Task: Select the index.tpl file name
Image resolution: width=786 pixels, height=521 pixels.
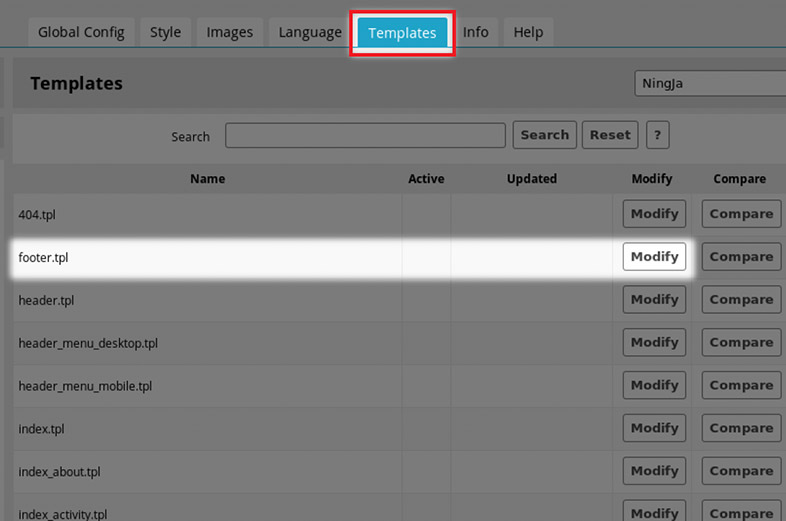Action: pos(42,429)
